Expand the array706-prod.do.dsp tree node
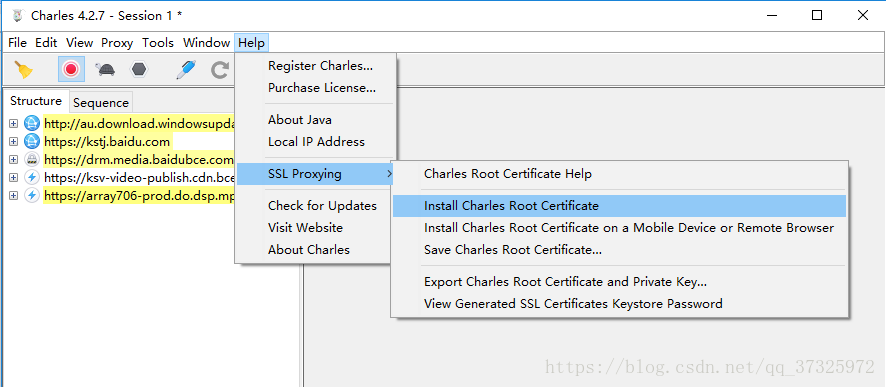This screenshot has width=886, height=387. [x=14, y=195]
